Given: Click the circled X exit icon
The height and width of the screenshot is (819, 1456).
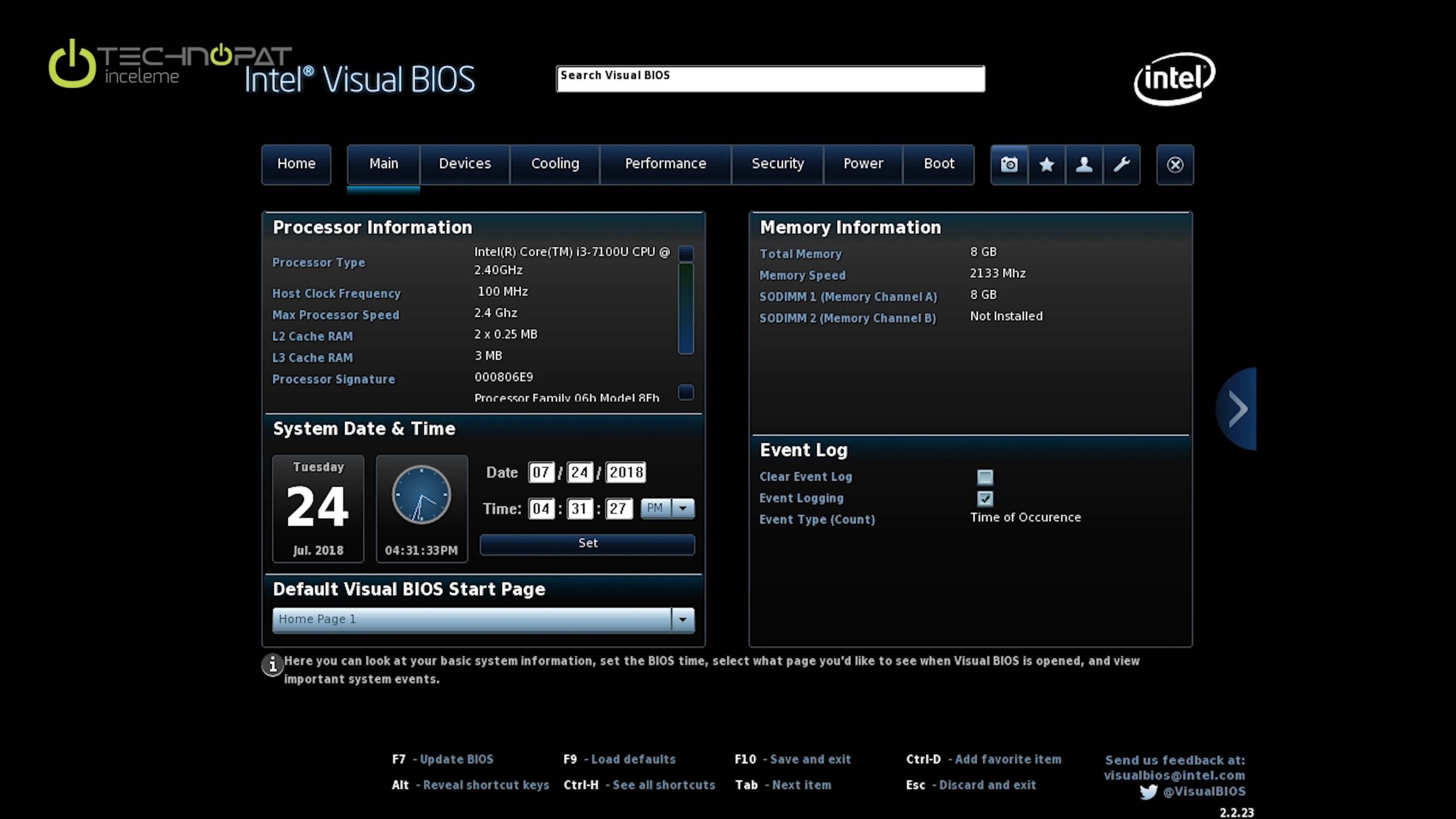Looking at the screenshot, I should 1175,165.
